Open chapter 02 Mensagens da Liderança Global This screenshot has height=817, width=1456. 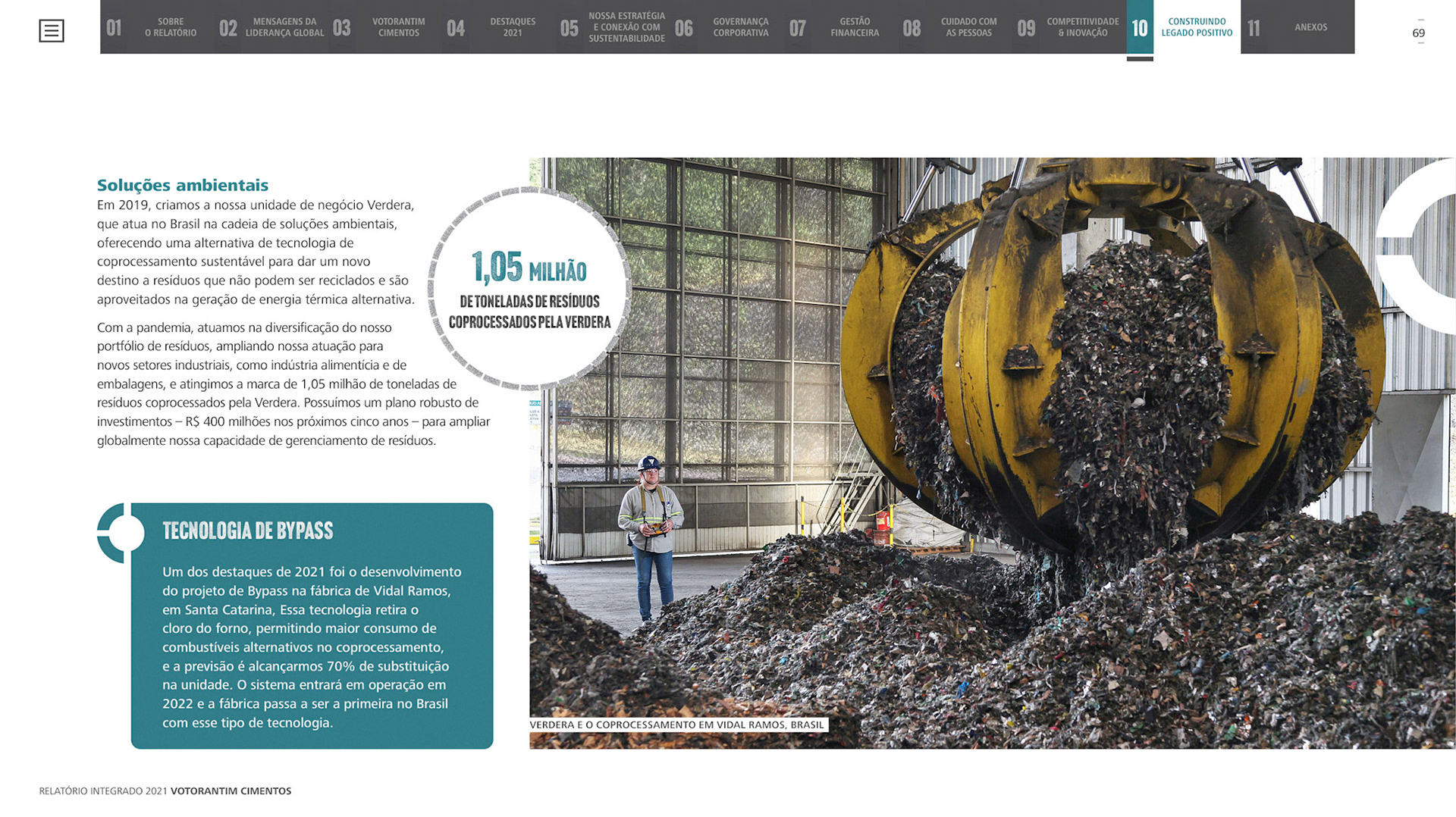pos(271,27)
